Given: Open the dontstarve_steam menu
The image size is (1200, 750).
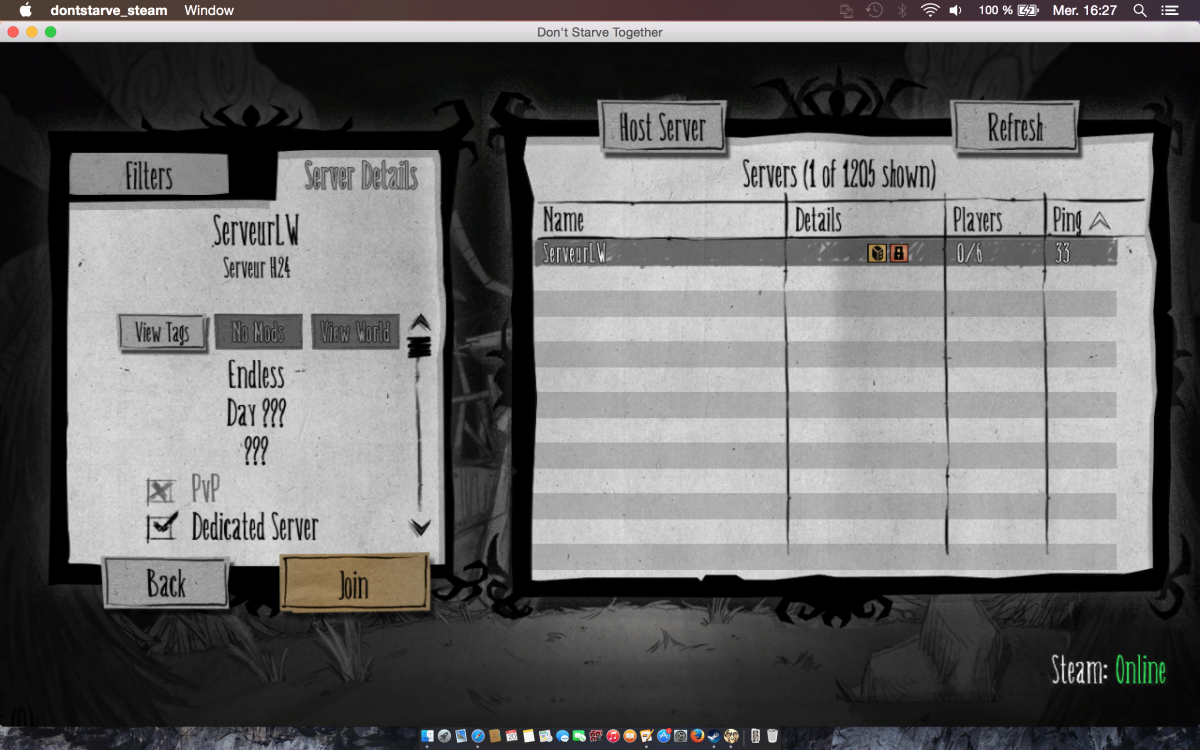Looking at the screenshot, I should pyautogui.click(x=109, y=10).
